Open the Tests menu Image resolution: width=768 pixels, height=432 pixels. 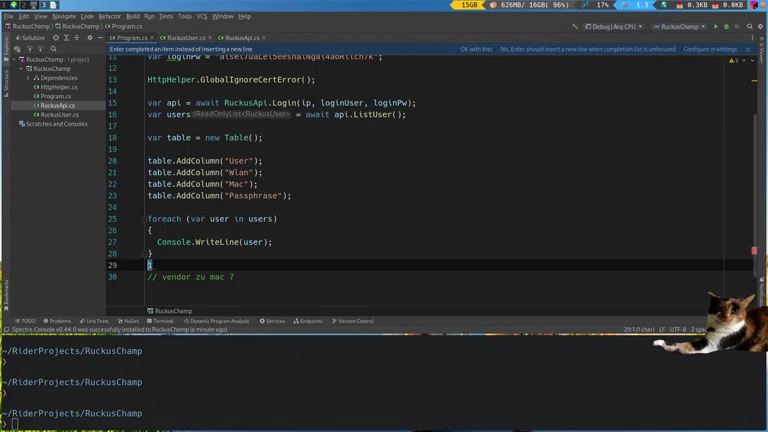pyautogui.click(x=166, y=16)
